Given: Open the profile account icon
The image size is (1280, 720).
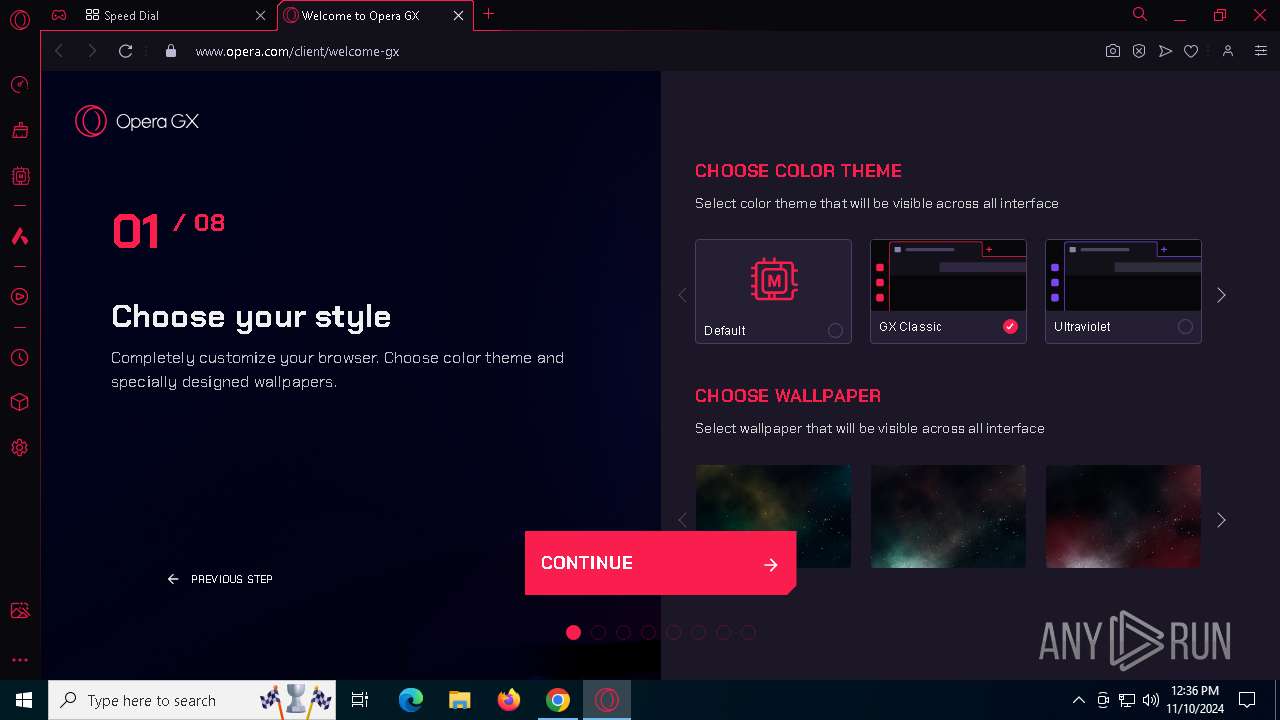Looking at the screenshot, I should coord(1228,51).
